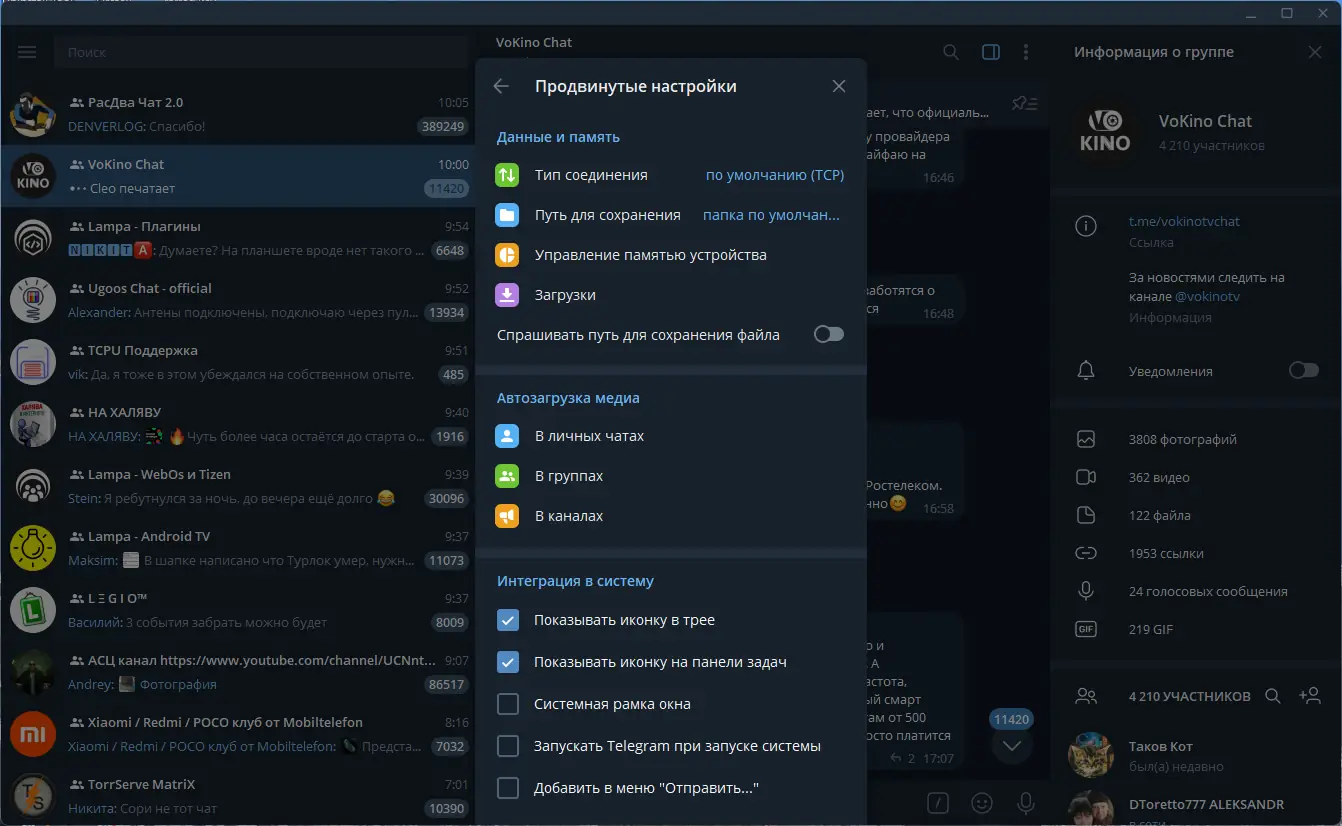1342x826 pixels.
Task: Go back from Advanced settings
Action: coord(501,86)
